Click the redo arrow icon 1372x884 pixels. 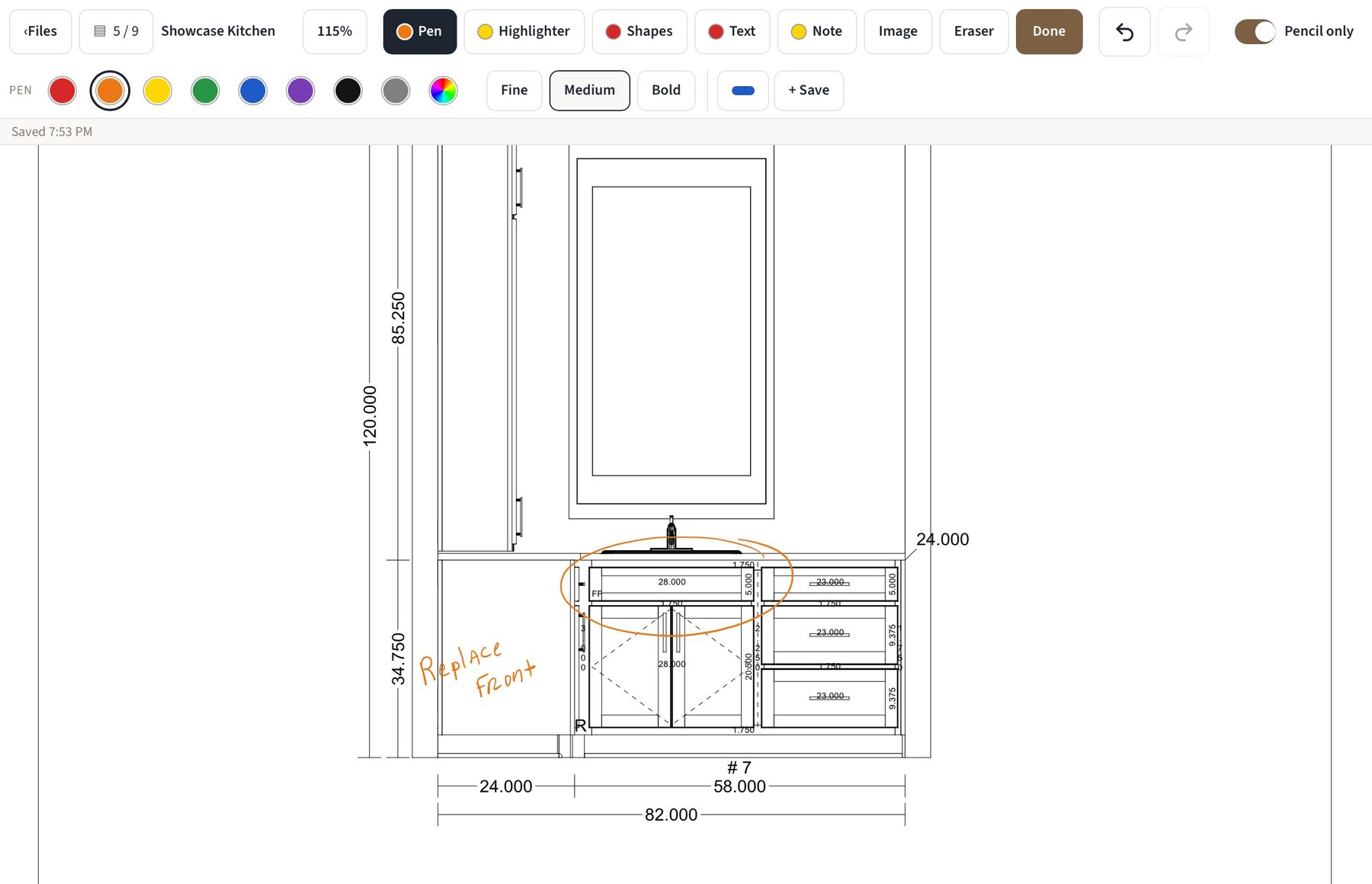1183,31
